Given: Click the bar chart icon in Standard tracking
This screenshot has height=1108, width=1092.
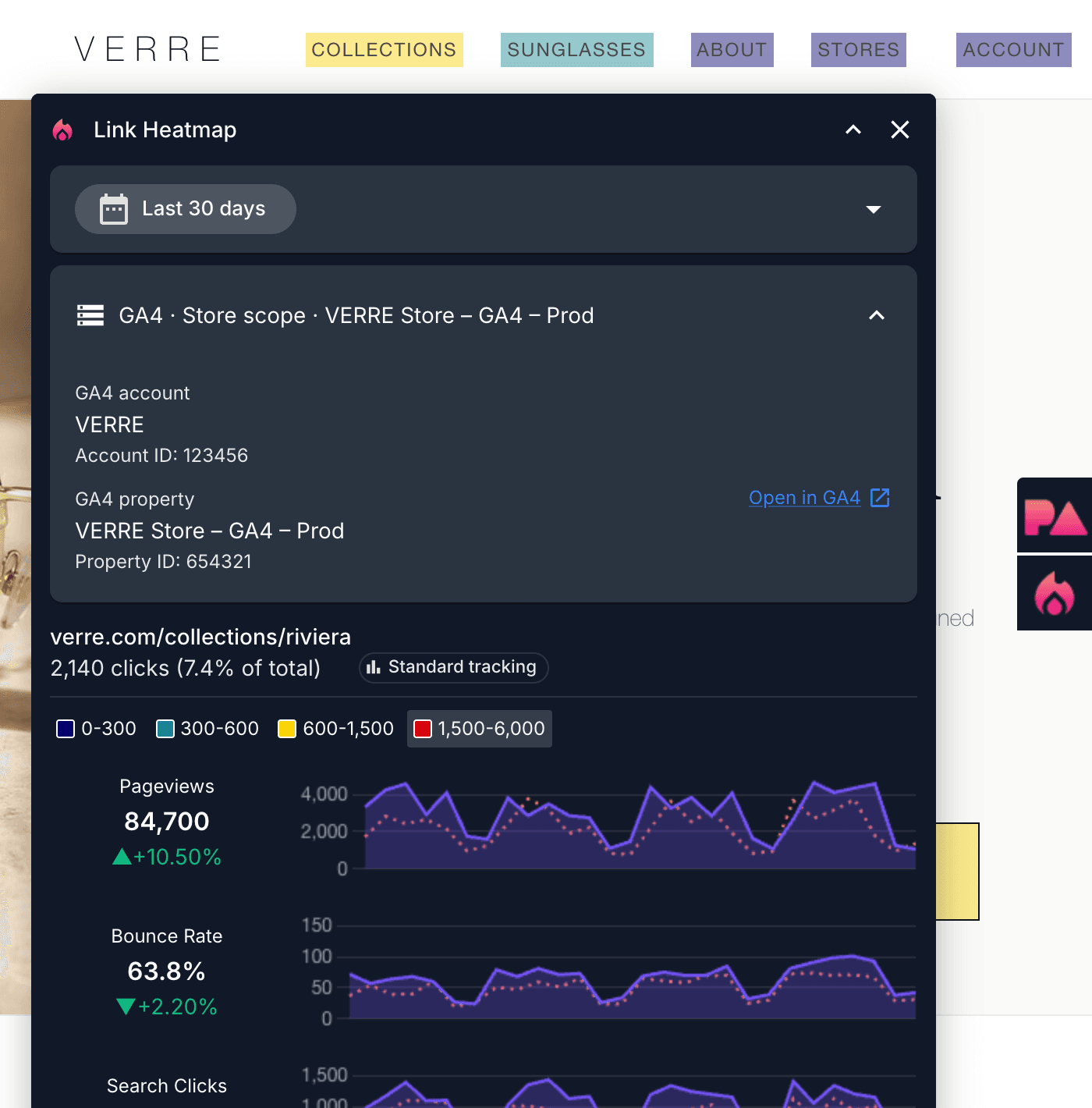Looking at the screenshot, I should (374, 667).
